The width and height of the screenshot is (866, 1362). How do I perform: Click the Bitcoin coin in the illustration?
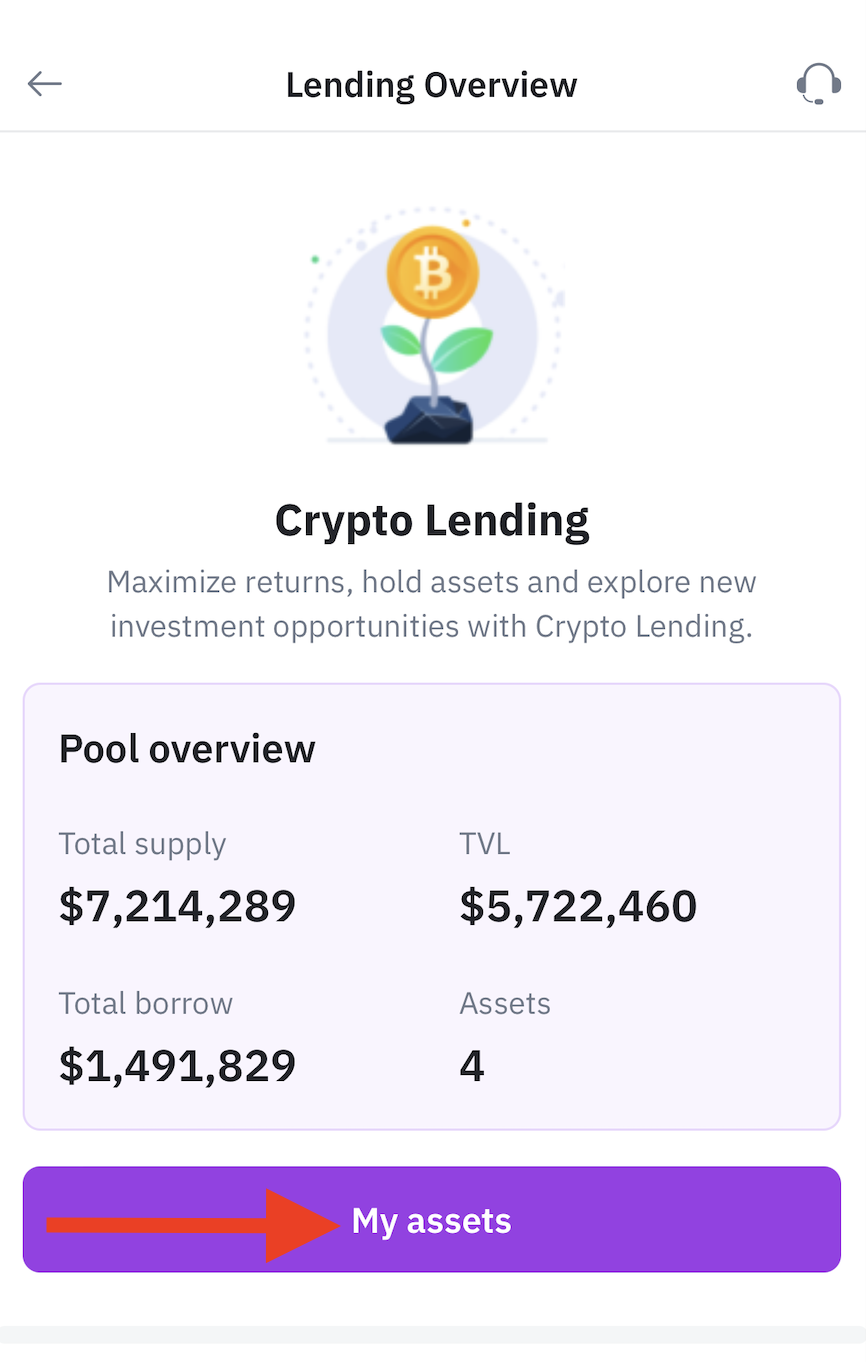tap(432, 272)
